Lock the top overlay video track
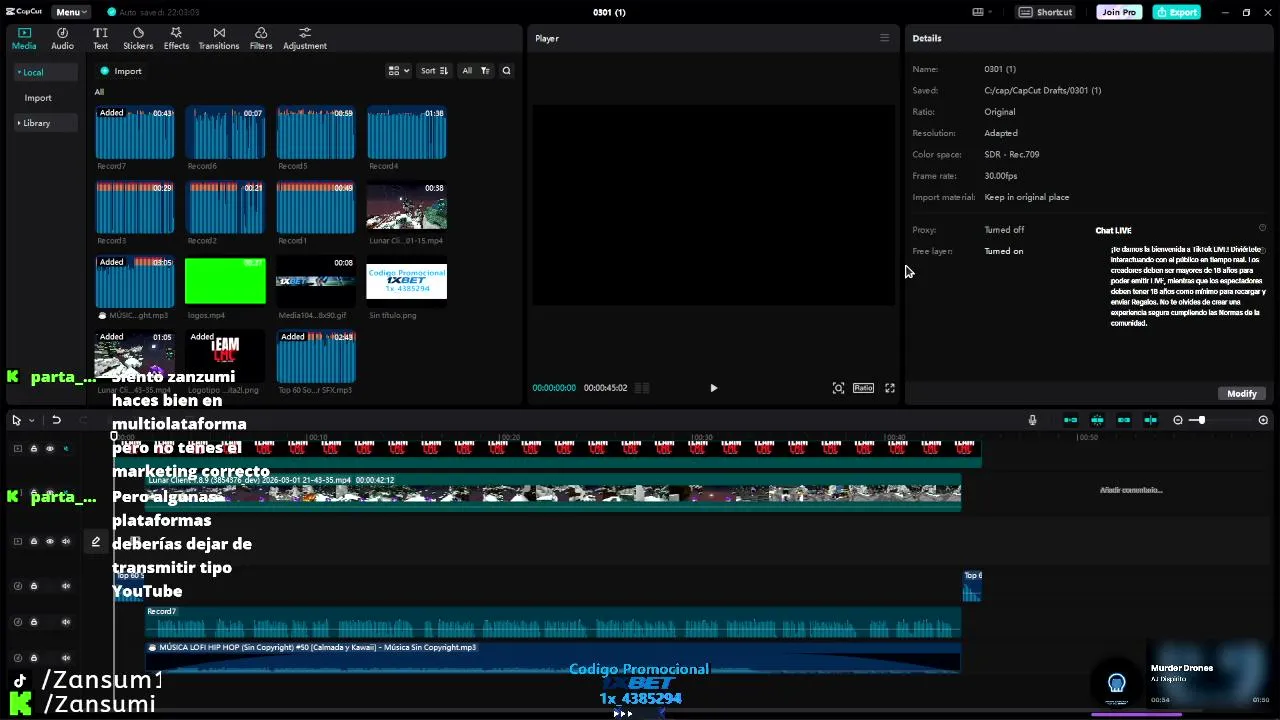The image size is (1280, 720). pos(33,449)
